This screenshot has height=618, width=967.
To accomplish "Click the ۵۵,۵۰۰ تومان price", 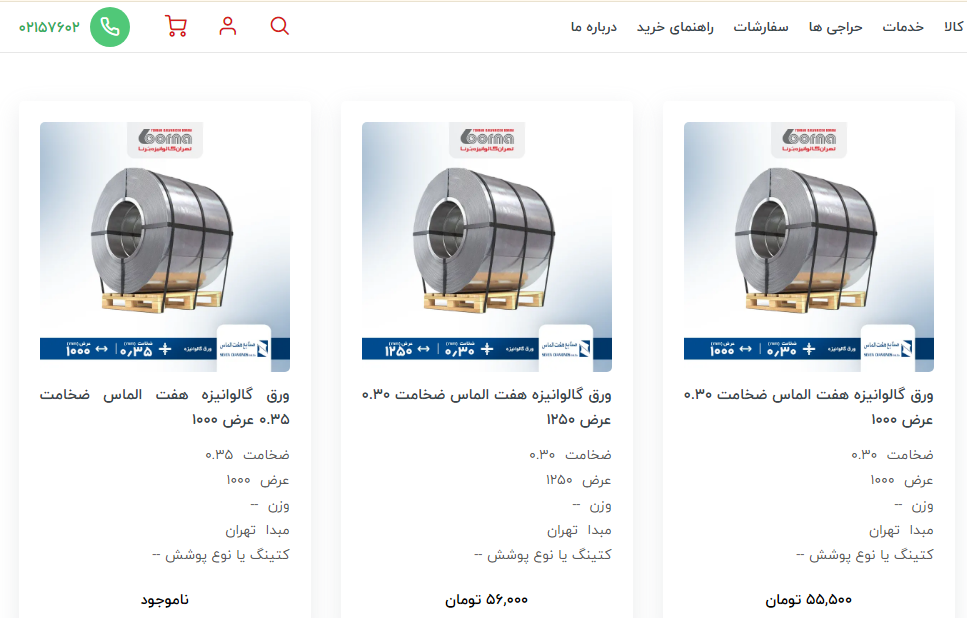I will click(809, 599).
